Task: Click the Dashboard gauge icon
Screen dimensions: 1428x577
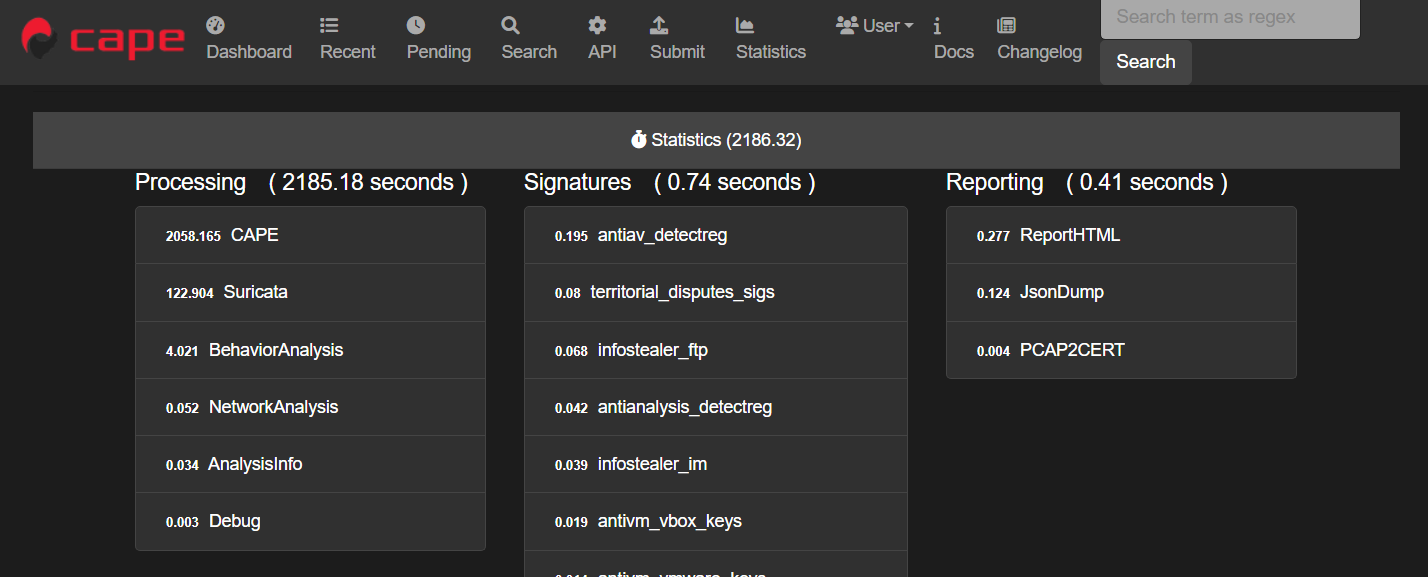Action: 213,25
